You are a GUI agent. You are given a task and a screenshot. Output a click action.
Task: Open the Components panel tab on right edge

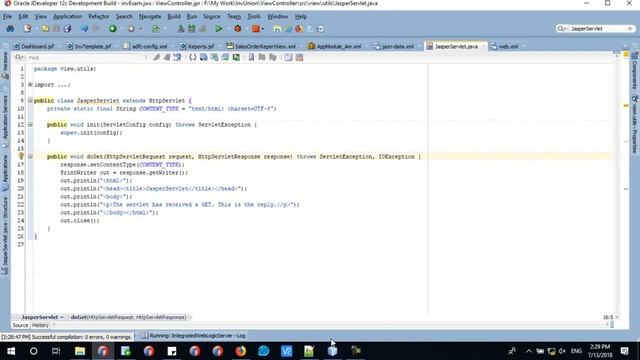[x=635, y=71]
